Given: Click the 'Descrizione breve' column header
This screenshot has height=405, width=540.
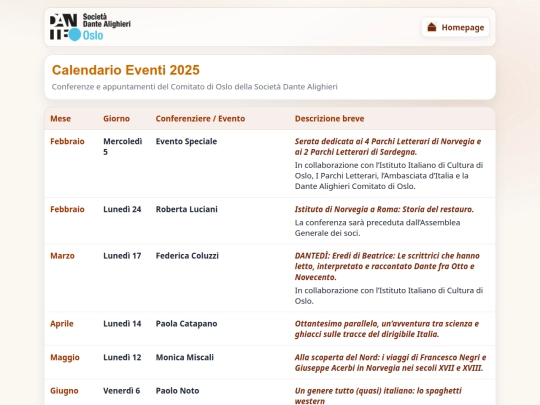Looking at the screenshot, I should 329,119.
